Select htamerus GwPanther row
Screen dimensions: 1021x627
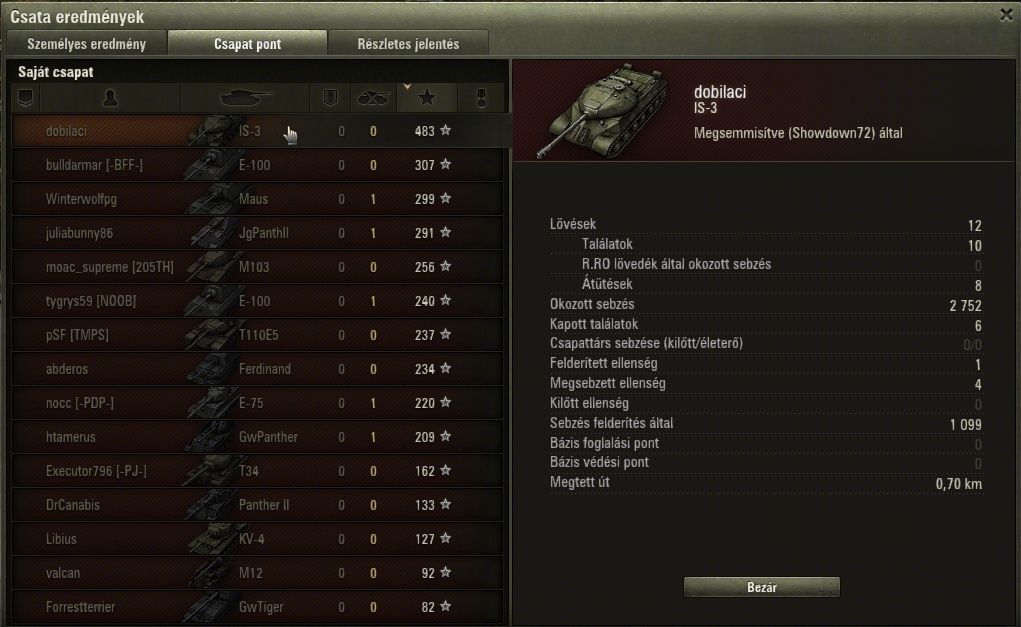pos(258,437)
